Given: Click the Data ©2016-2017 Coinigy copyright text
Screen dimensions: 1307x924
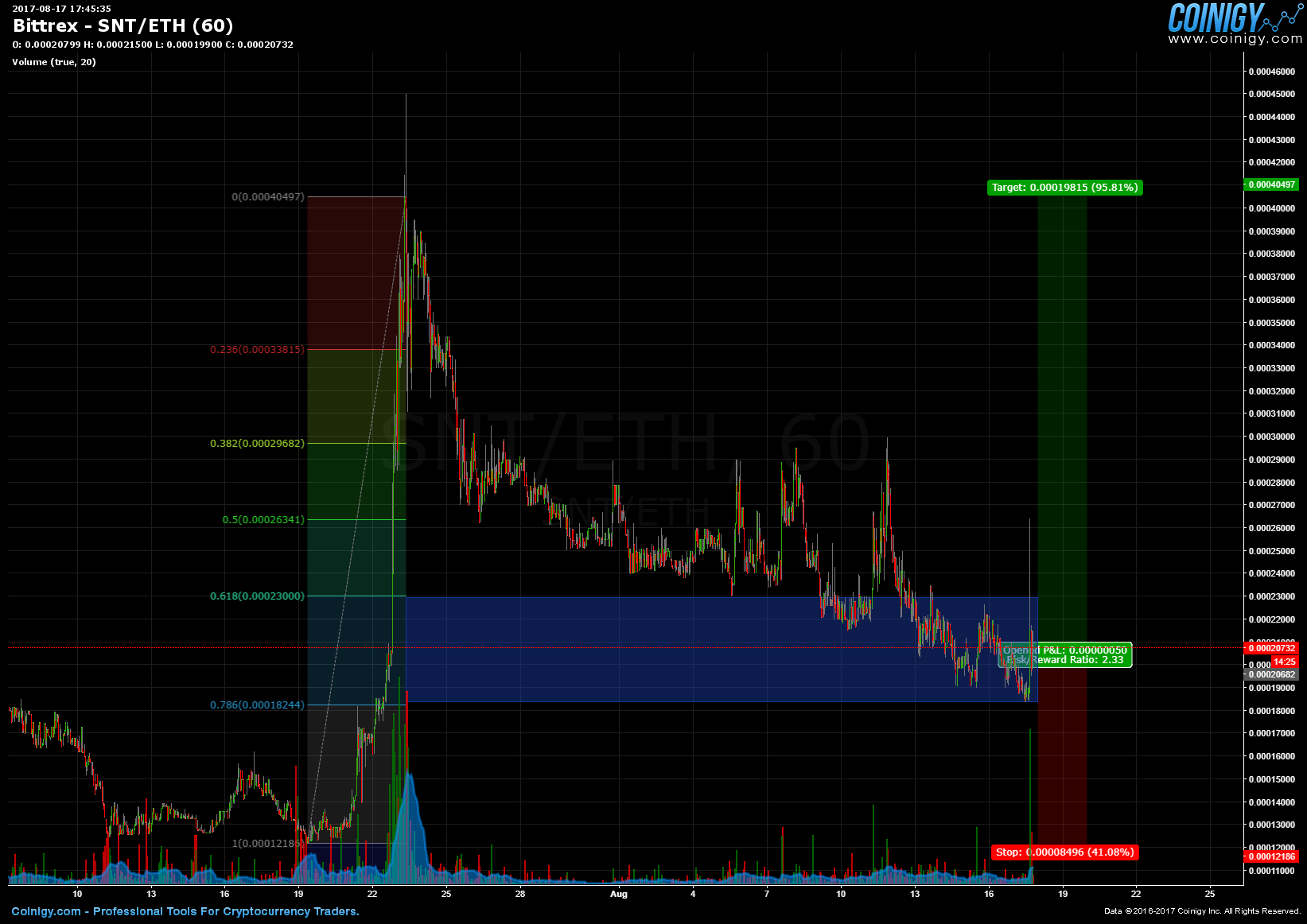Looking at the screenshot, I should 1202,911.
